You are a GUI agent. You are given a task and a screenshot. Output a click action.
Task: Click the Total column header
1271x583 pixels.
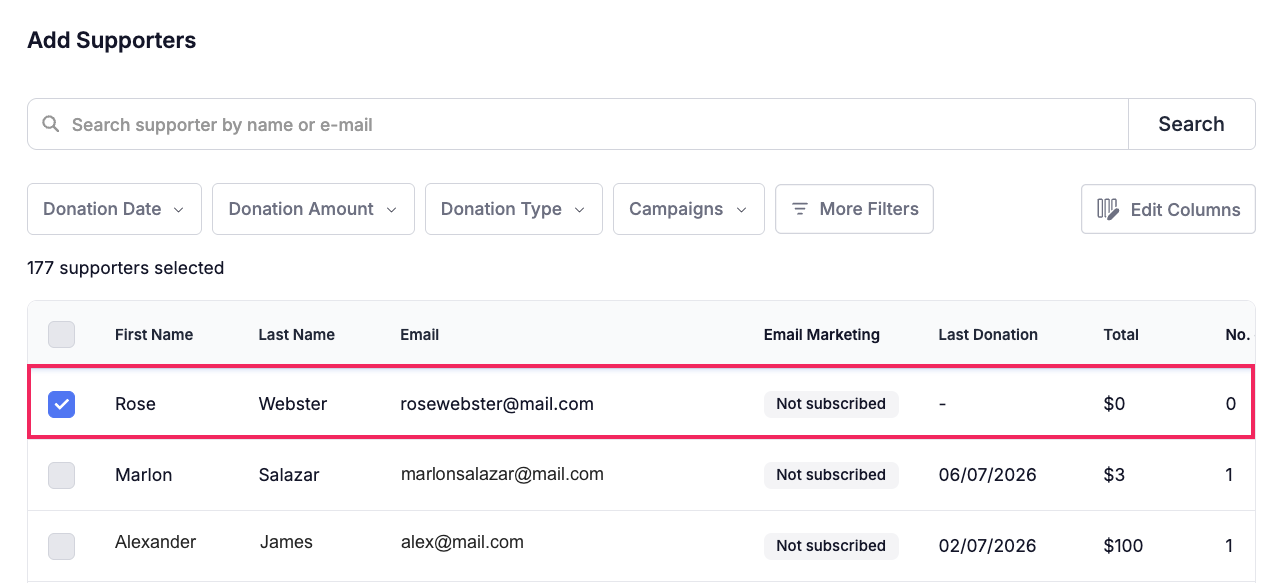coord(1121,335)
